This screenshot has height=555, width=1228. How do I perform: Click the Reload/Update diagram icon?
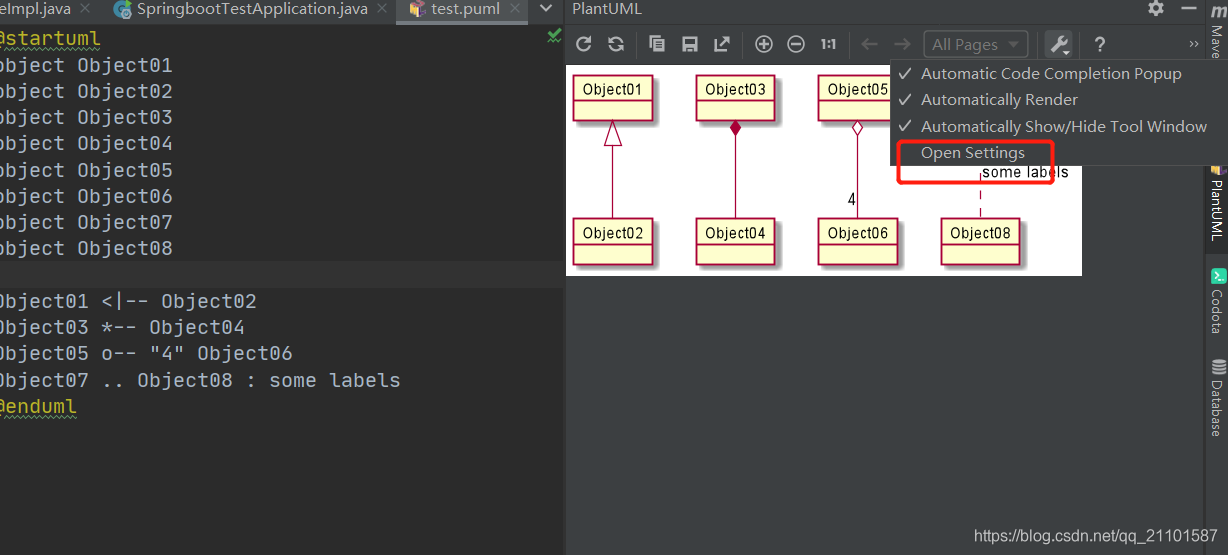point(584,44)
